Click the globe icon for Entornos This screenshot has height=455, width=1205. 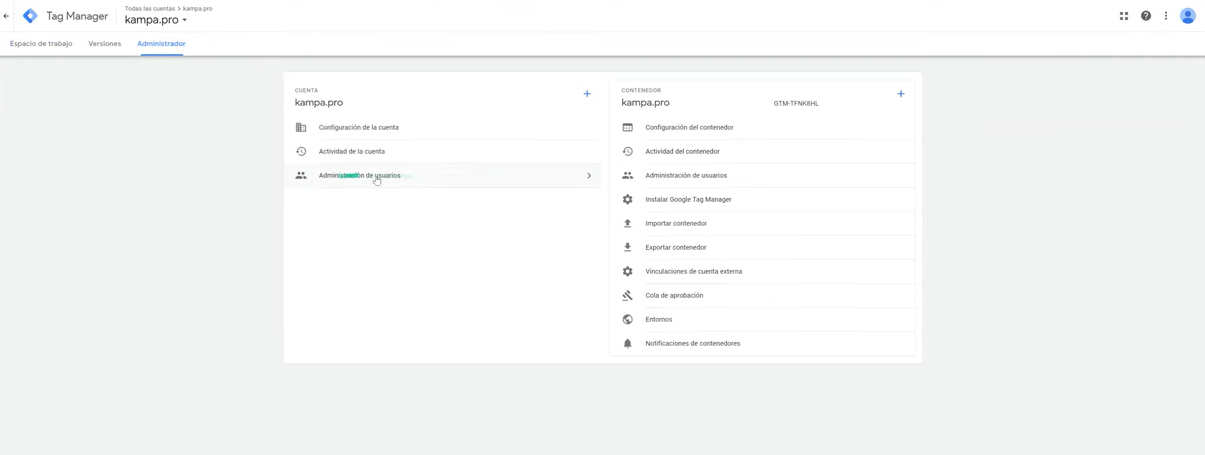[x=628, y=320]
